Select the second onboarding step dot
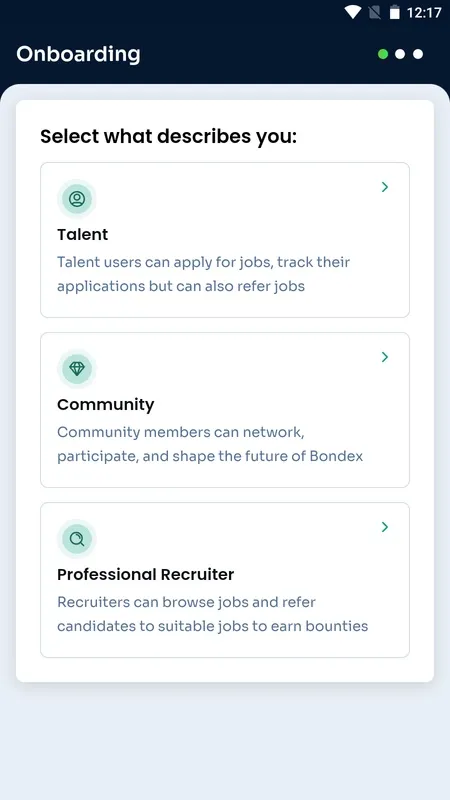Screen dimensions: 450x800 click(401, 54)
